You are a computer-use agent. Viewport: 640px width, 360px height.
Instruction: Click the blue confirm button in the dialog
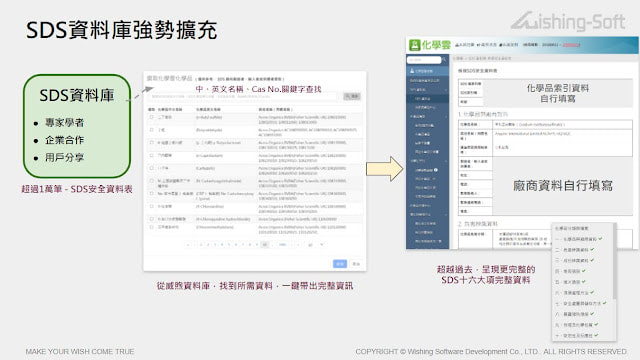(340, 264)
